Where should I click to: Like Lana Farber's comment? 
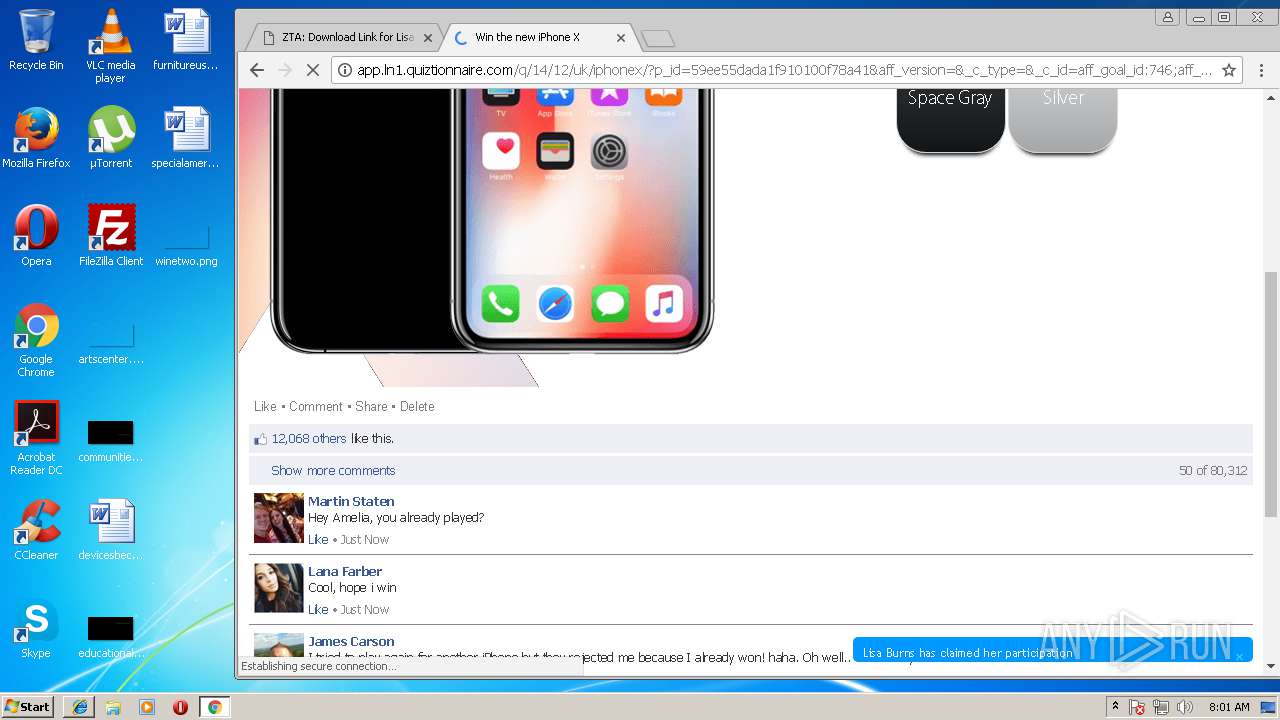318,610
